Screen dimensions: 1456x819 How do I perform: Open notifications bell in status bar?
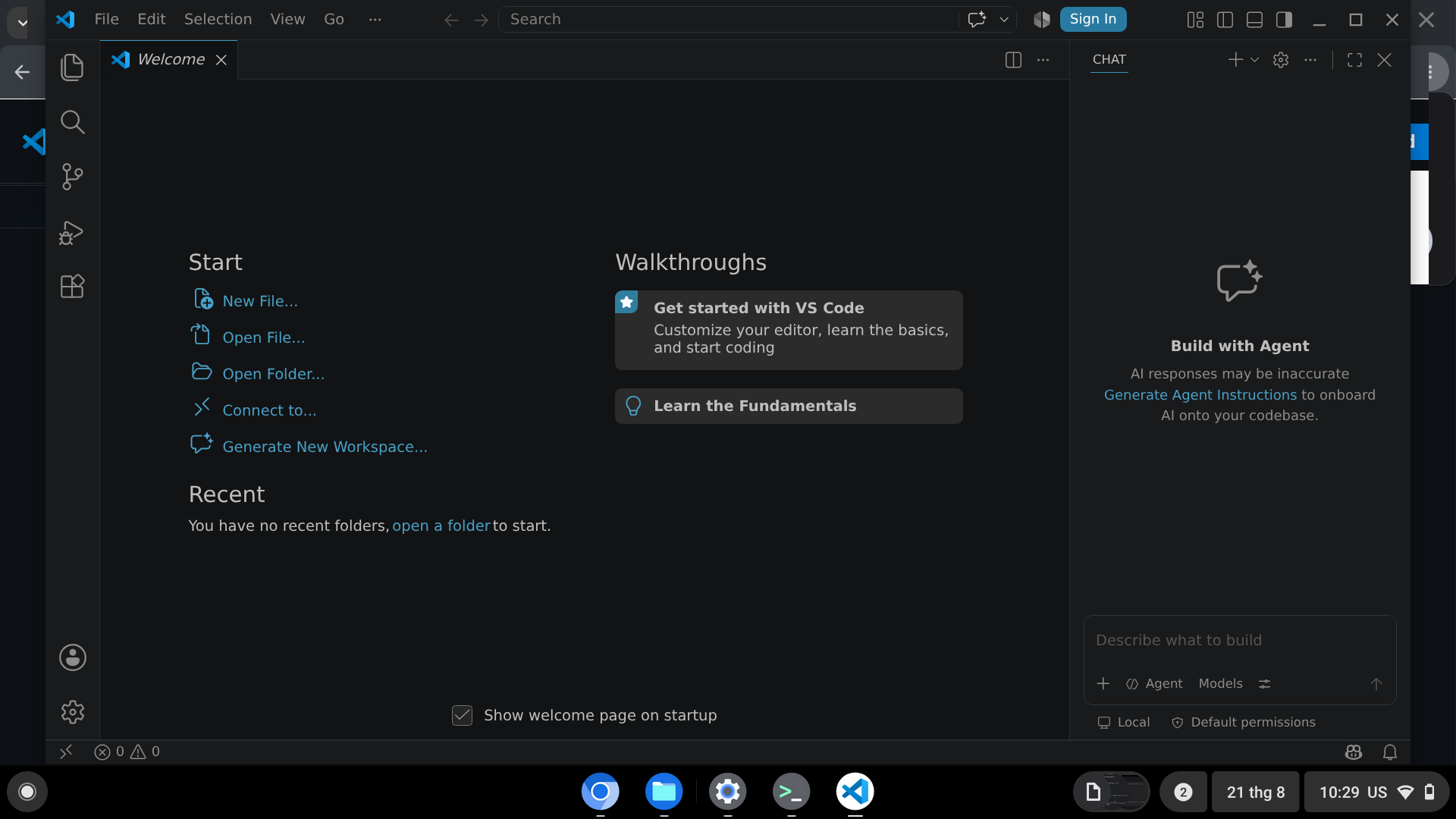[x=1390, y=752]
